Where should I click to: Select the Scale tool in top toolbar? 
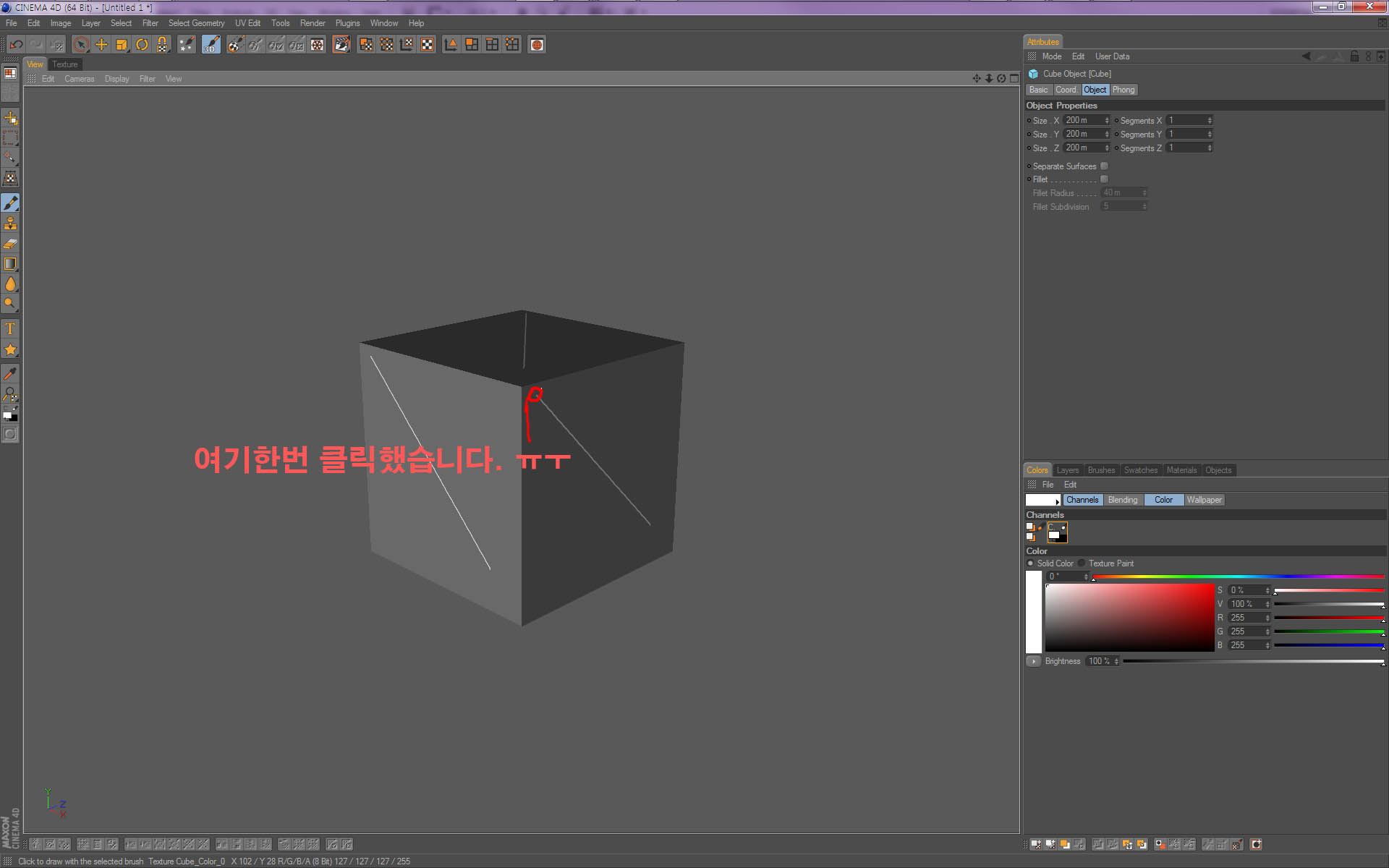[122, 45]
